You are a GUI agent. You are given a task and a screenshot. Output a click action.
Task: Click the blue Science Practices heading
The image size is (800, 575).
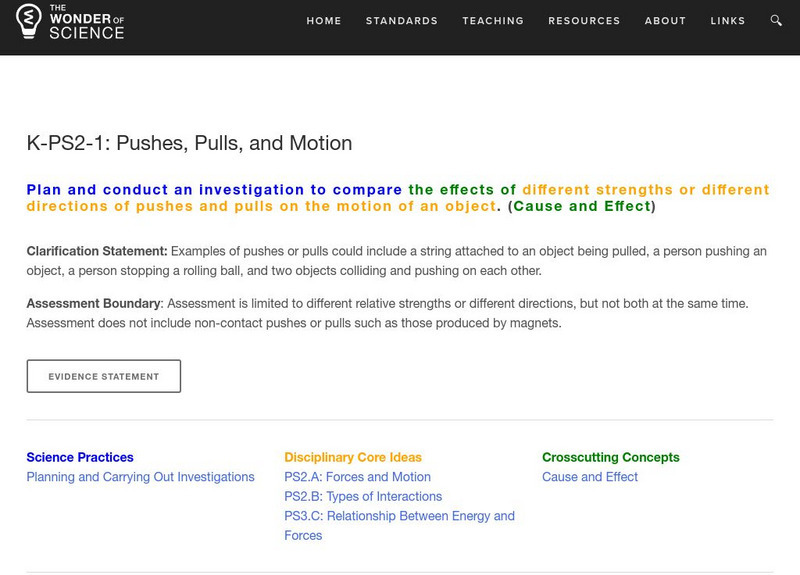(x=80, y=457)
